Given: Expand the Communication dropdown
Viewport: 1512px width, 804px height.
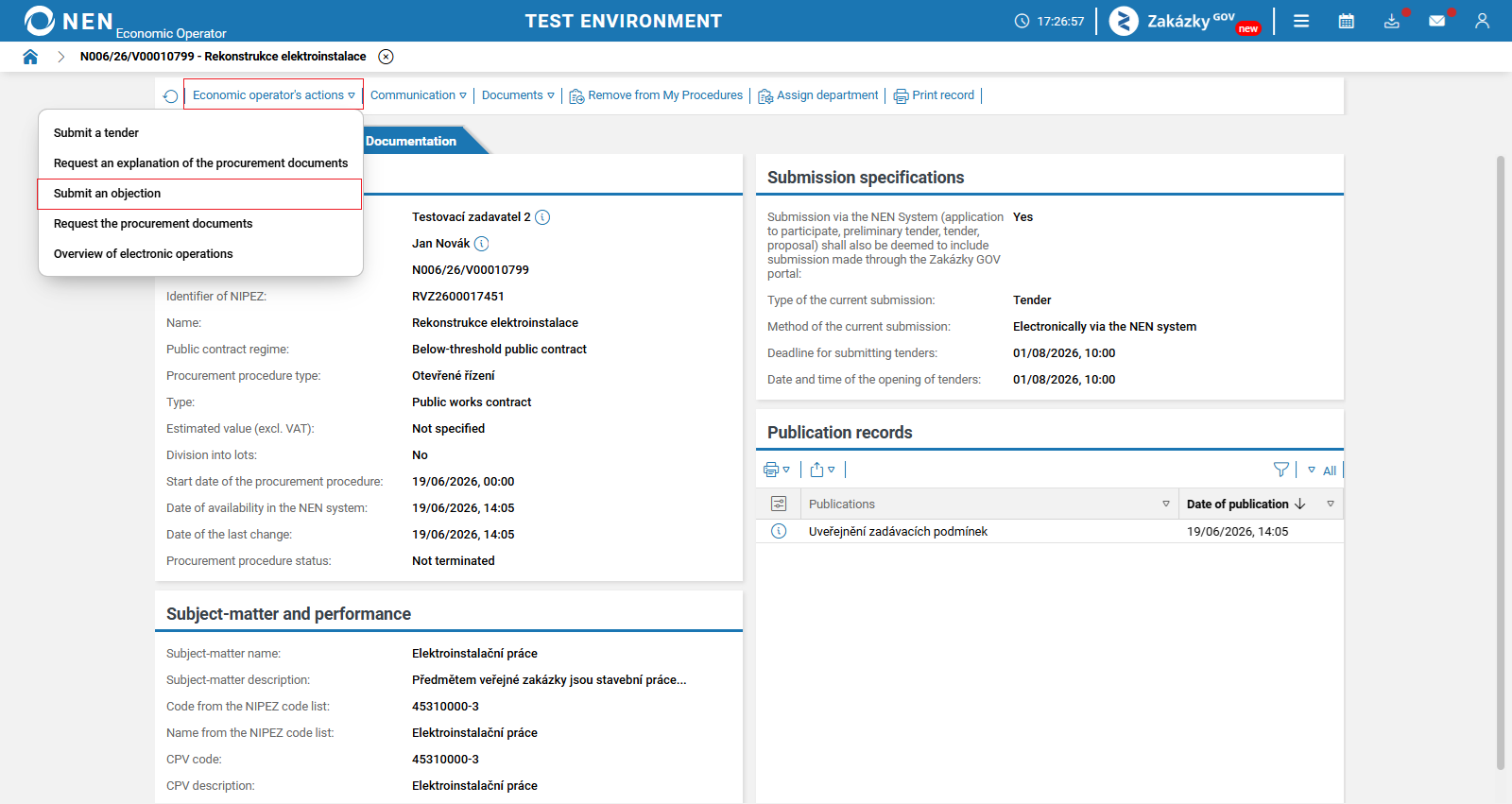Looking at the screenshot, I should pyautogui.click(x=419, y=95).
